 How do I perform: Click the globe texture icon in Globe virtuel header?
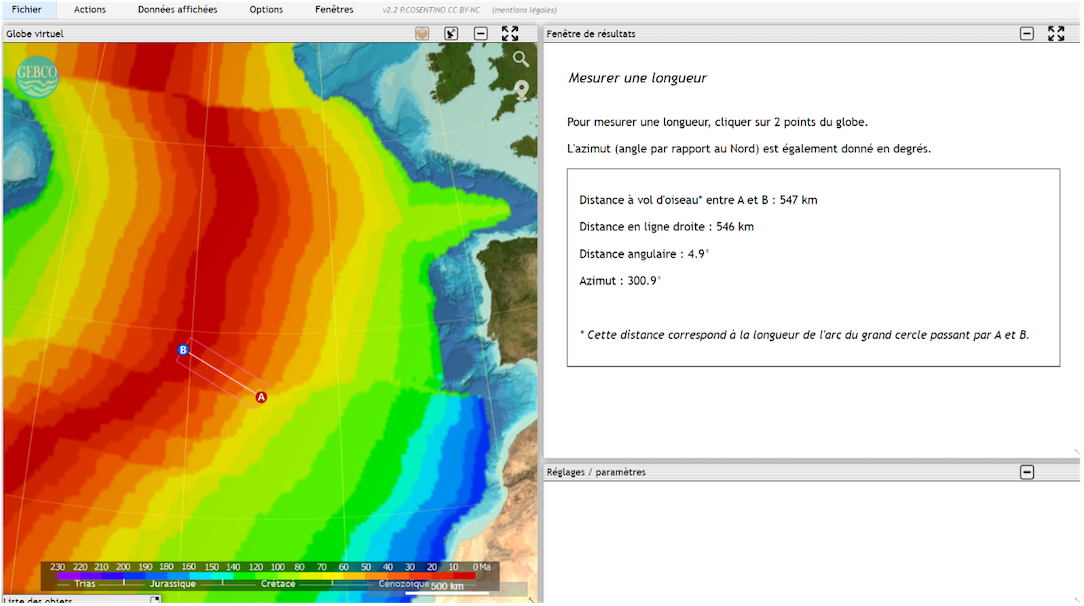(x=422, y=33)
